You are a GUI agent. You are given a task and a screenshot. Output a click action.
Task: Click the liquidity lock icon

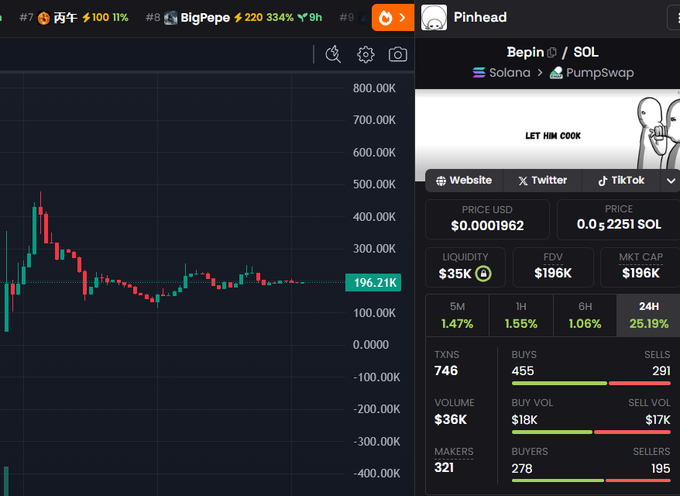[483, 273]
